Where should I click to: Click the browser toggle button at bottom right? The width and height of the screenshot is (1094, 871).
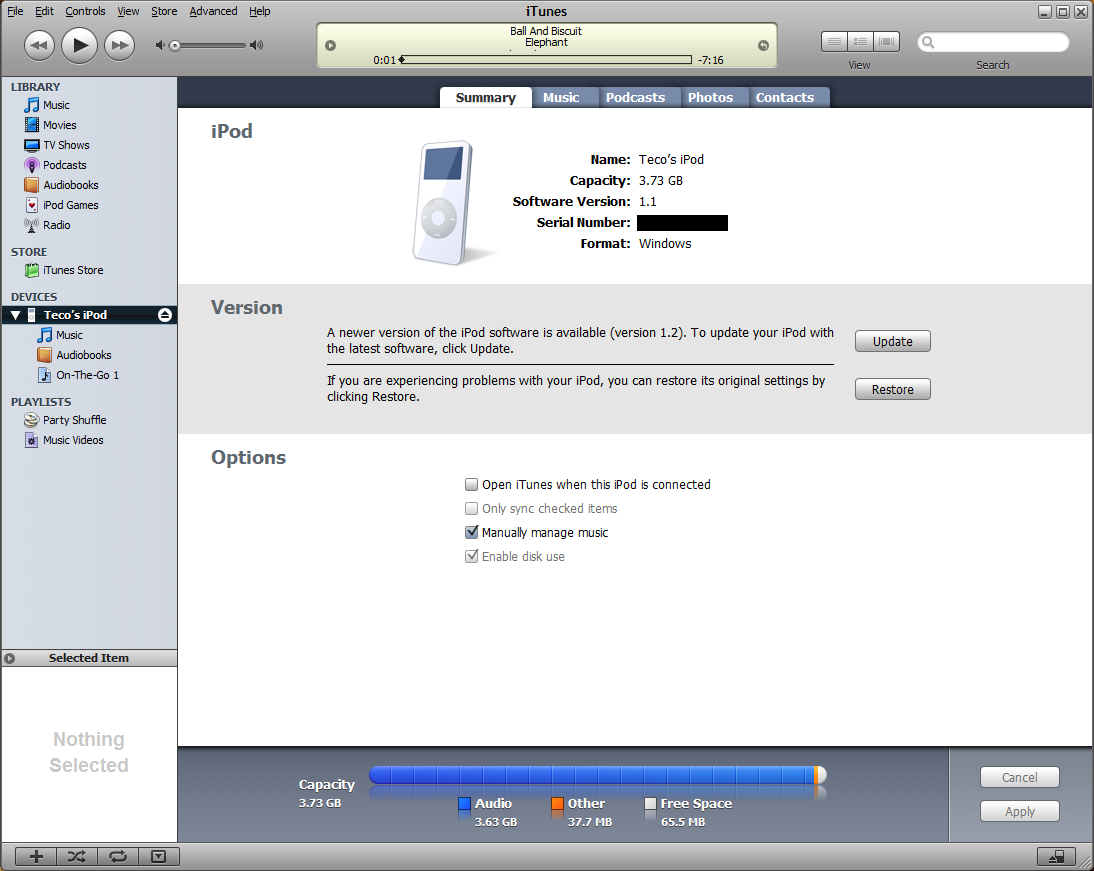1056,856
